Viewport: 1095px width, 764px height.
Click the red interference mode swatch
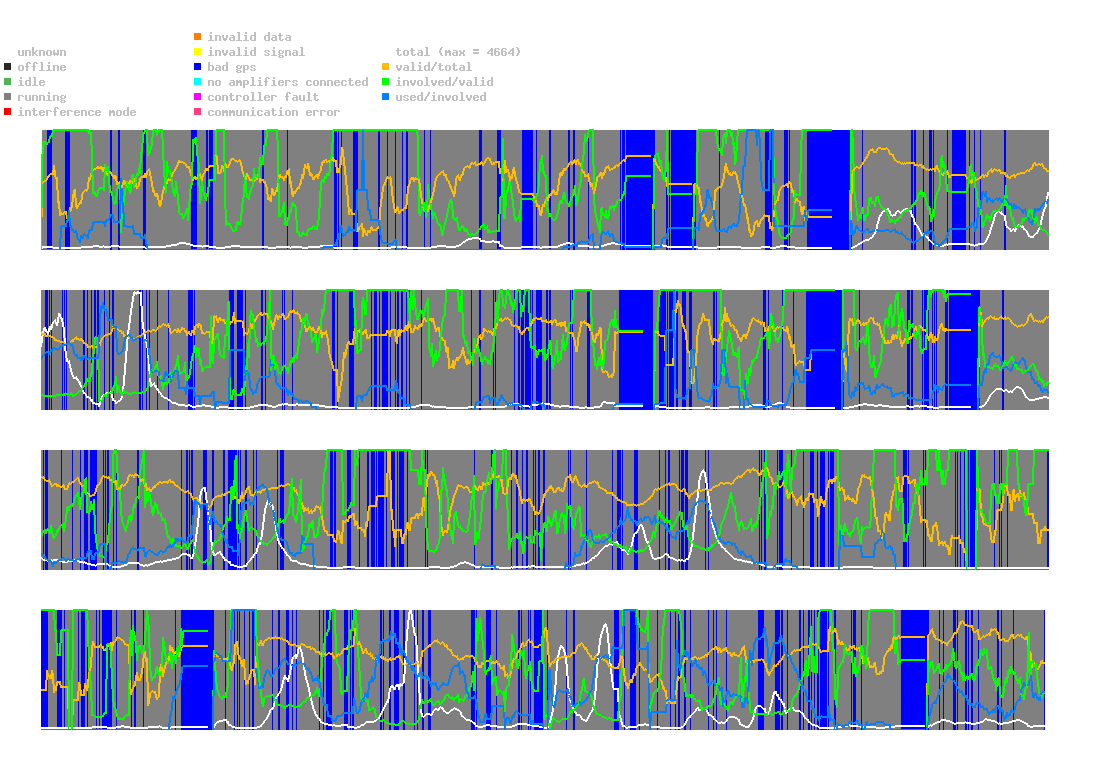click(x=8, y=112)
